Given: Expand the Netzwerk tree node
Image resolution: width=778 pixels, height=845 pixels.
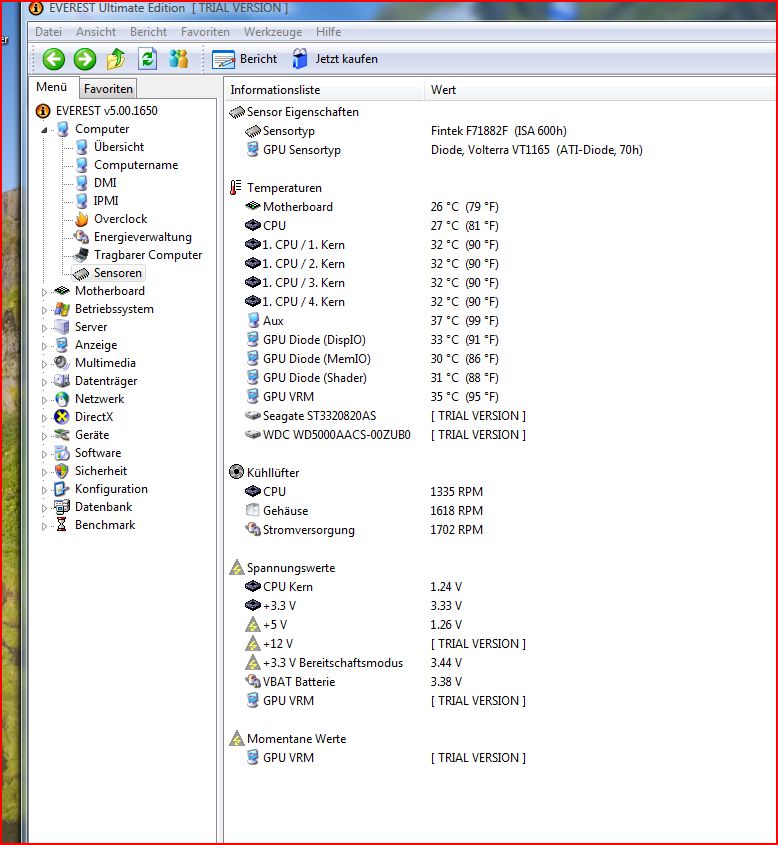Looking at the screenshot, I should tap(44, 400).
